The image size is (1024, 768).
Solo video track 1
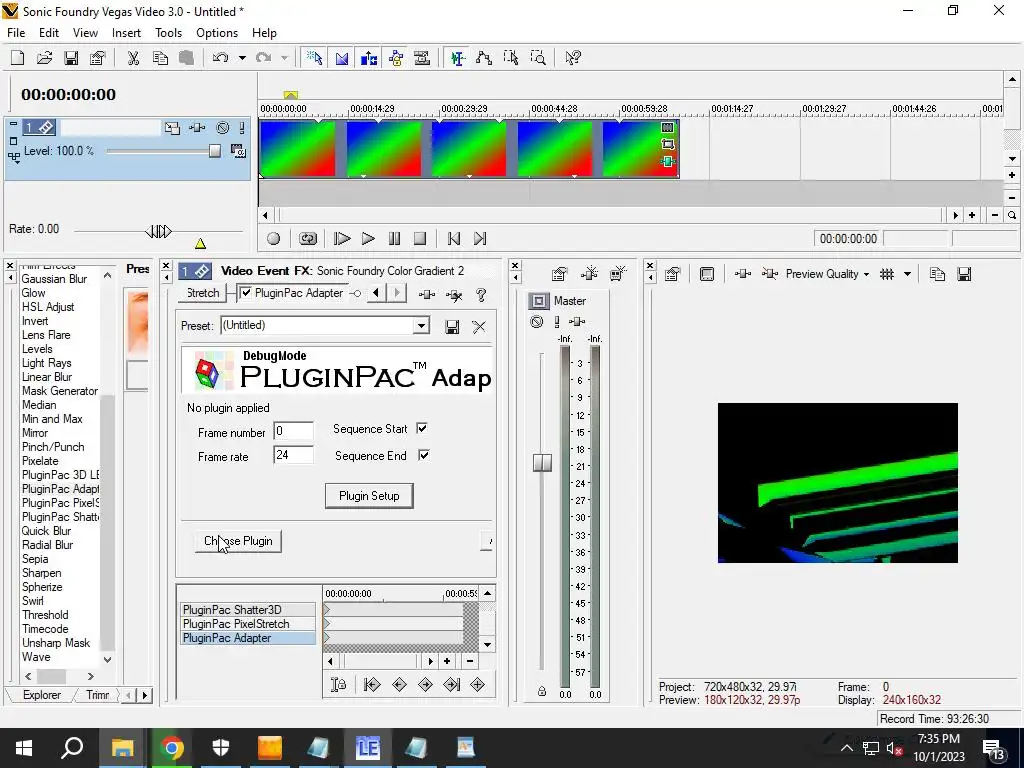242,128
